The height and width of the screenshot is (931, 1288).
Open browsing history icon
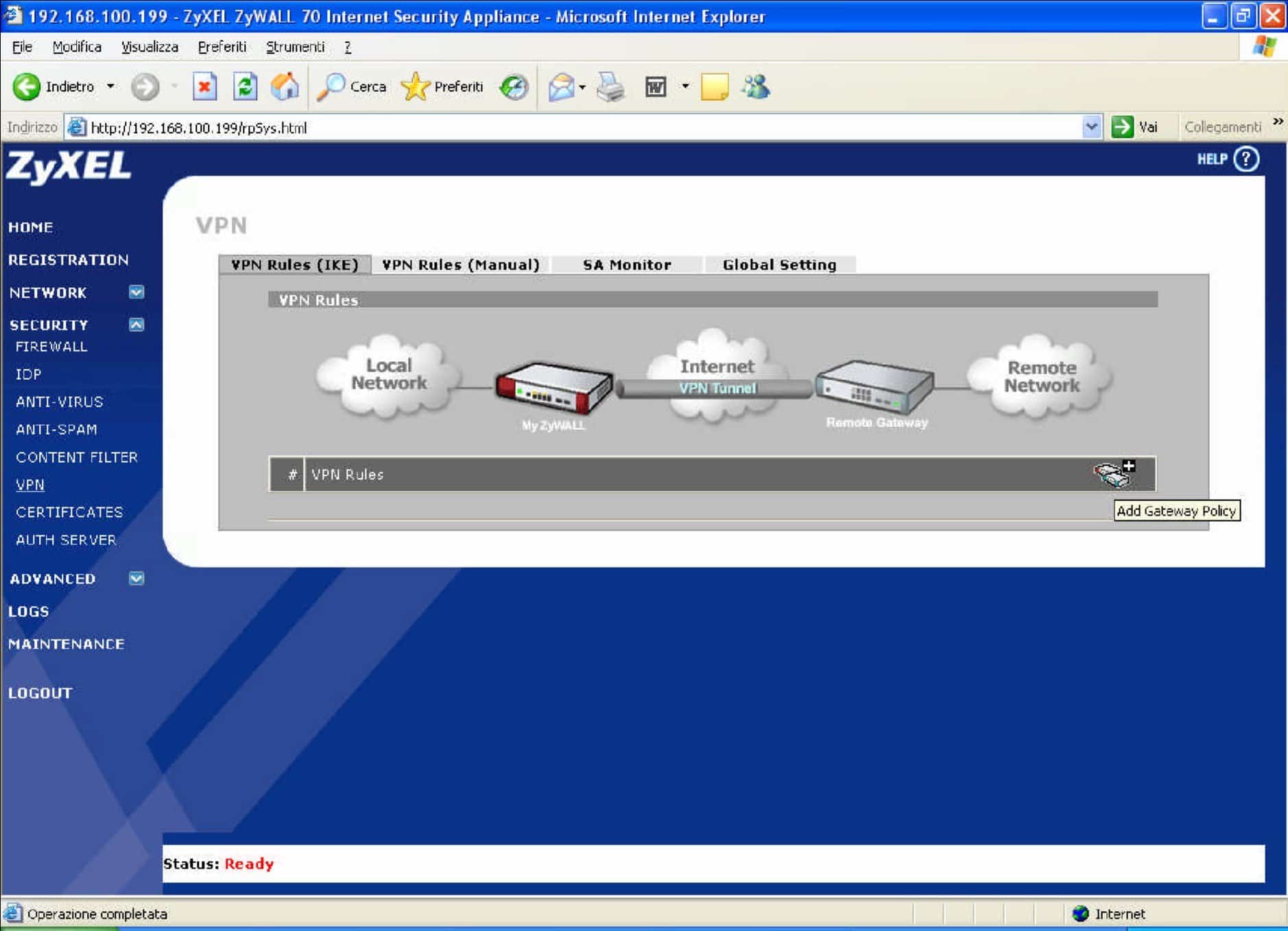coord(514,87)
